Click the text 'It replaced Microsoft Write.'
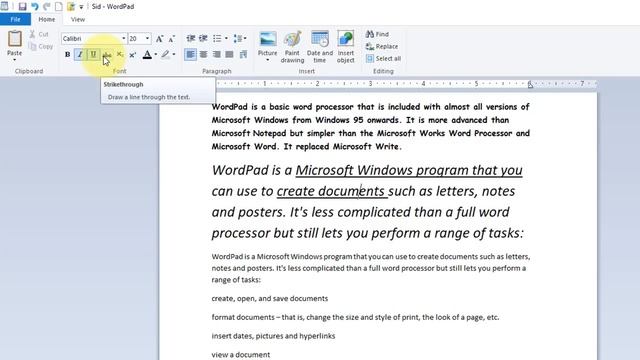The height and width of the screenshot is (360, 640). pos(342,146)
